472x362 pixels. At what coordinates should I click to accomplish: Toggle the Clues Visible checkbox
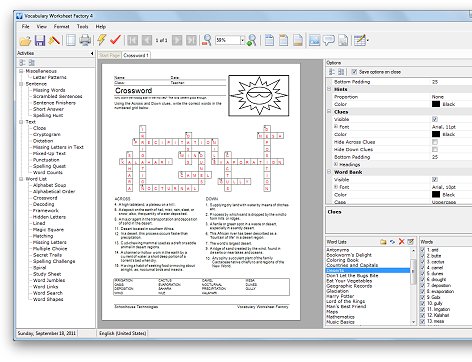[435, 119]
